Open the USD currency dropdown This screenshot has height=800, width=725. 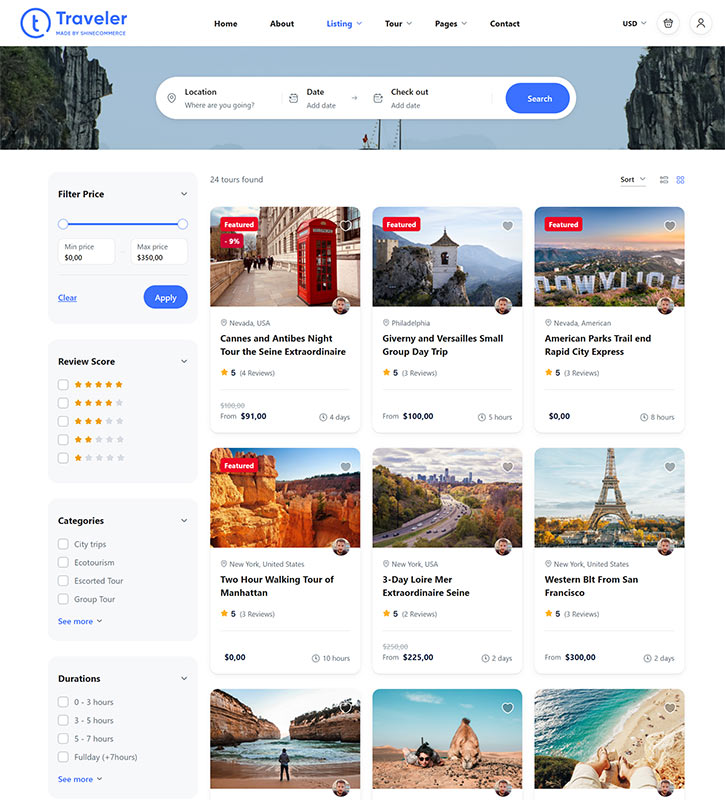tap(634, 24)
